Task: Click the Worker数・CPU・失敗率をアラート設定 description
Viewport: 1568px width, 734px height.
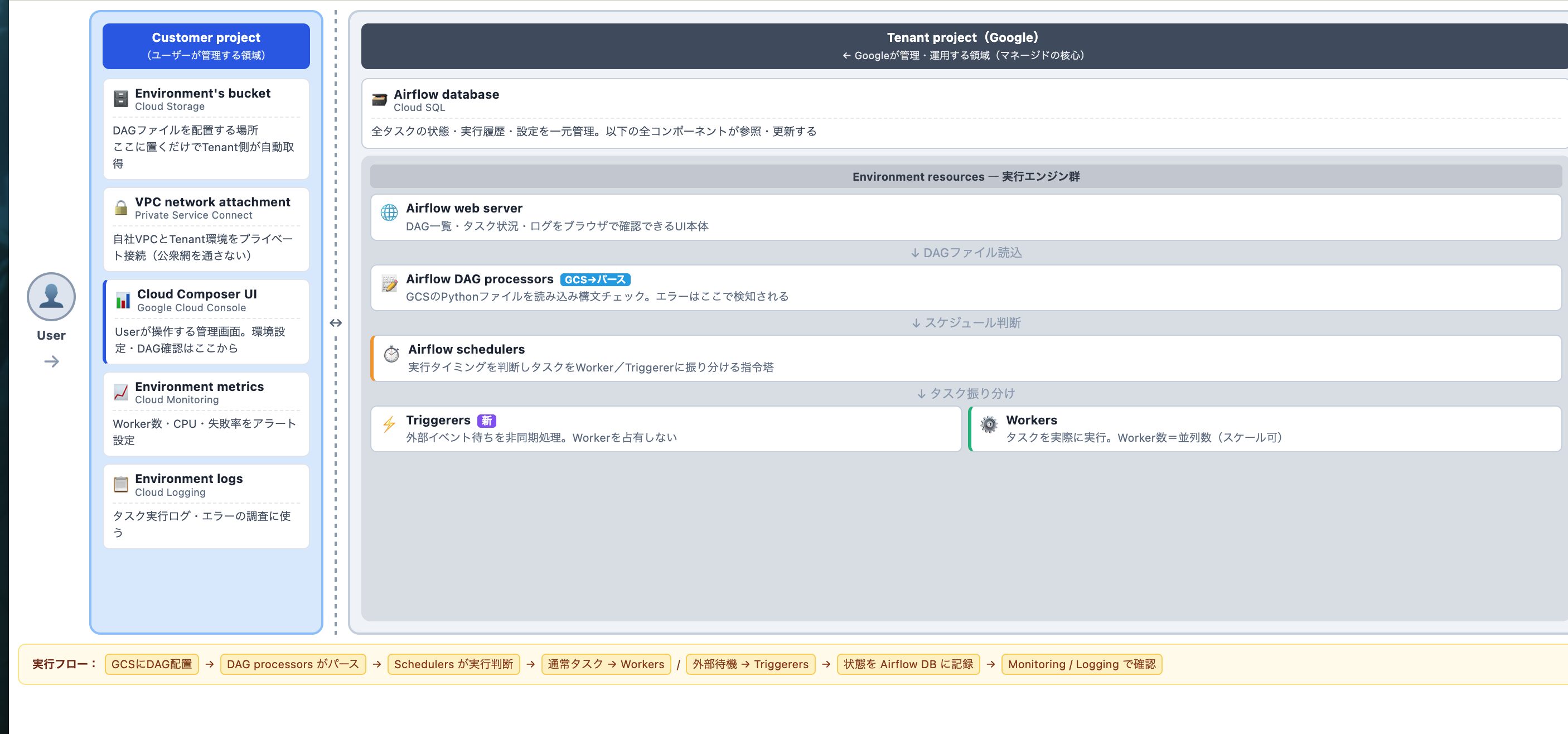Action: (x=205, y=432)
